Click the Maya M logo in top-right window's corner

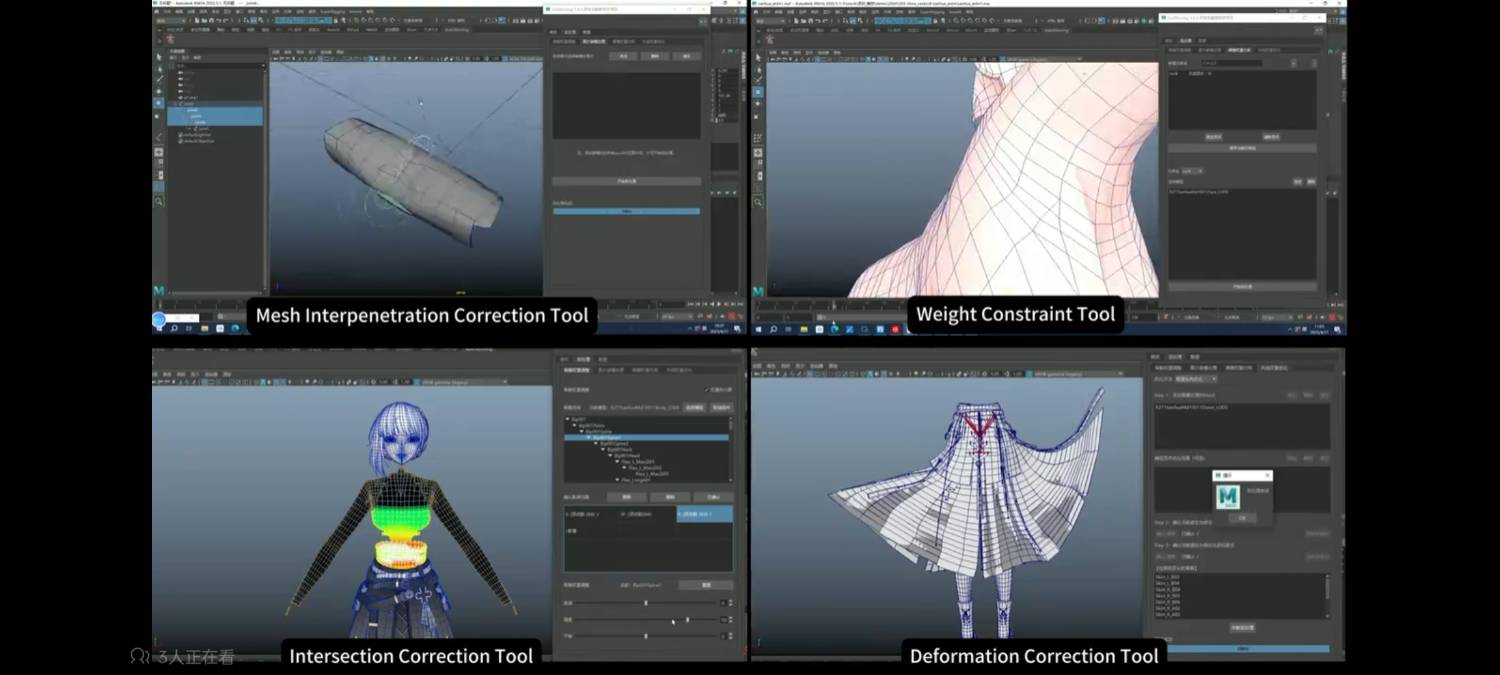(x=759, y=291)
